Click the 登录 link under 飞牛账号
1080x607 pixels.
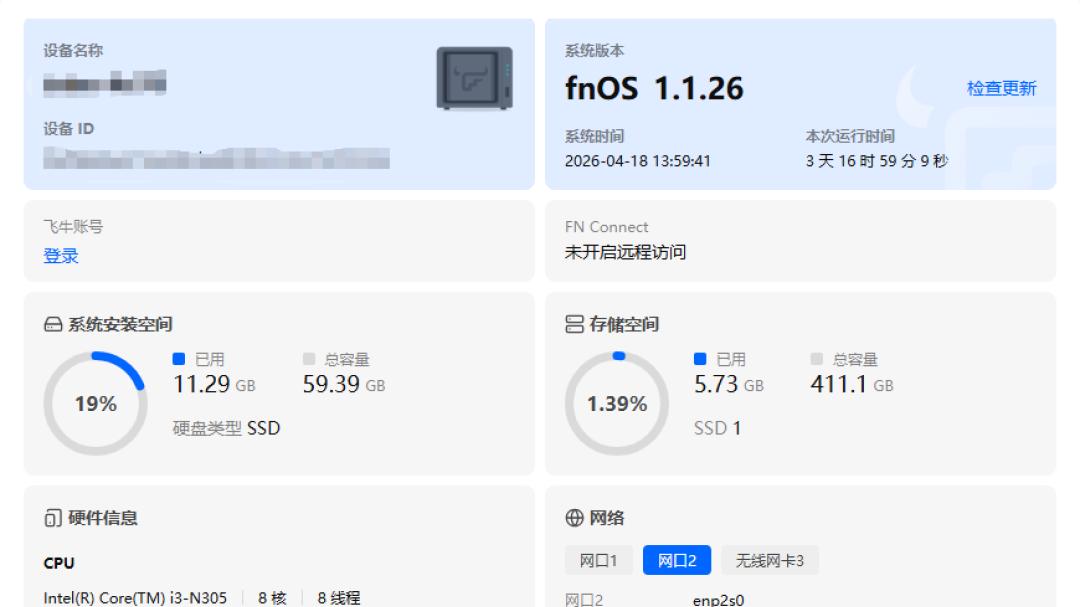point(61,256)
